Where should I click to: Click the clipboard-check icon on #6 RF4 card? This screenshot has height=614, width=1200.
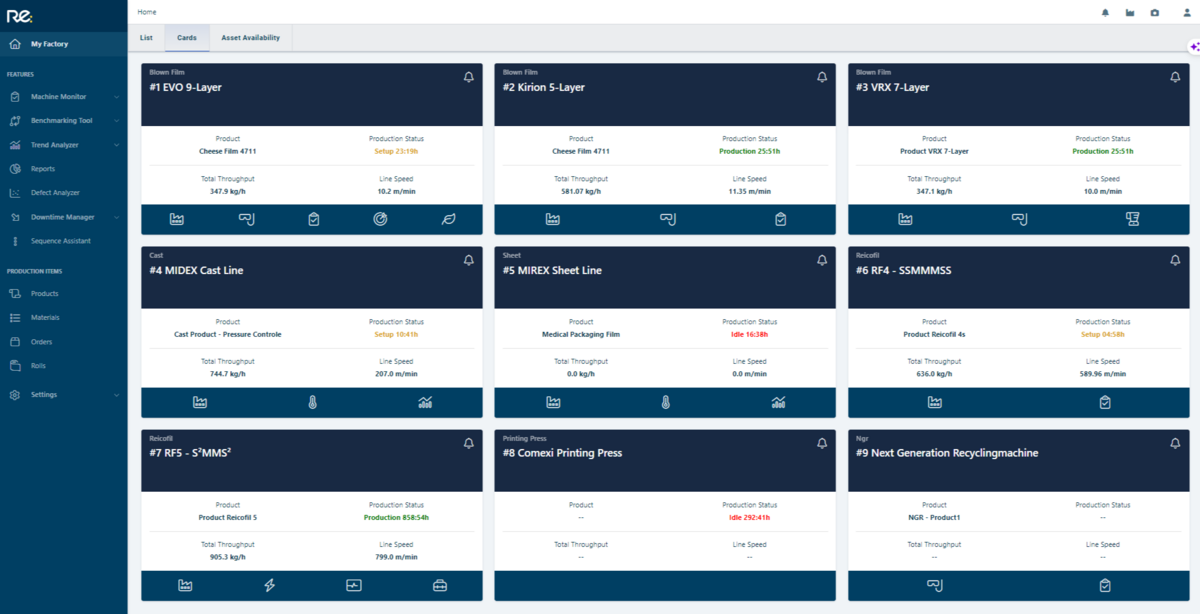pyautogui.click(x=1105, y=402)
